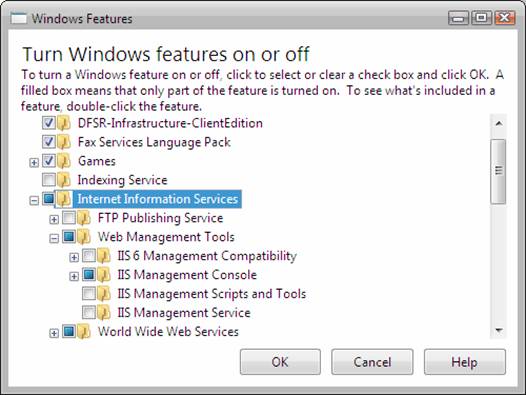Click the OK button
Image resolution: width=526 pixels, height=395 pixels.
[x=280, y=362]
